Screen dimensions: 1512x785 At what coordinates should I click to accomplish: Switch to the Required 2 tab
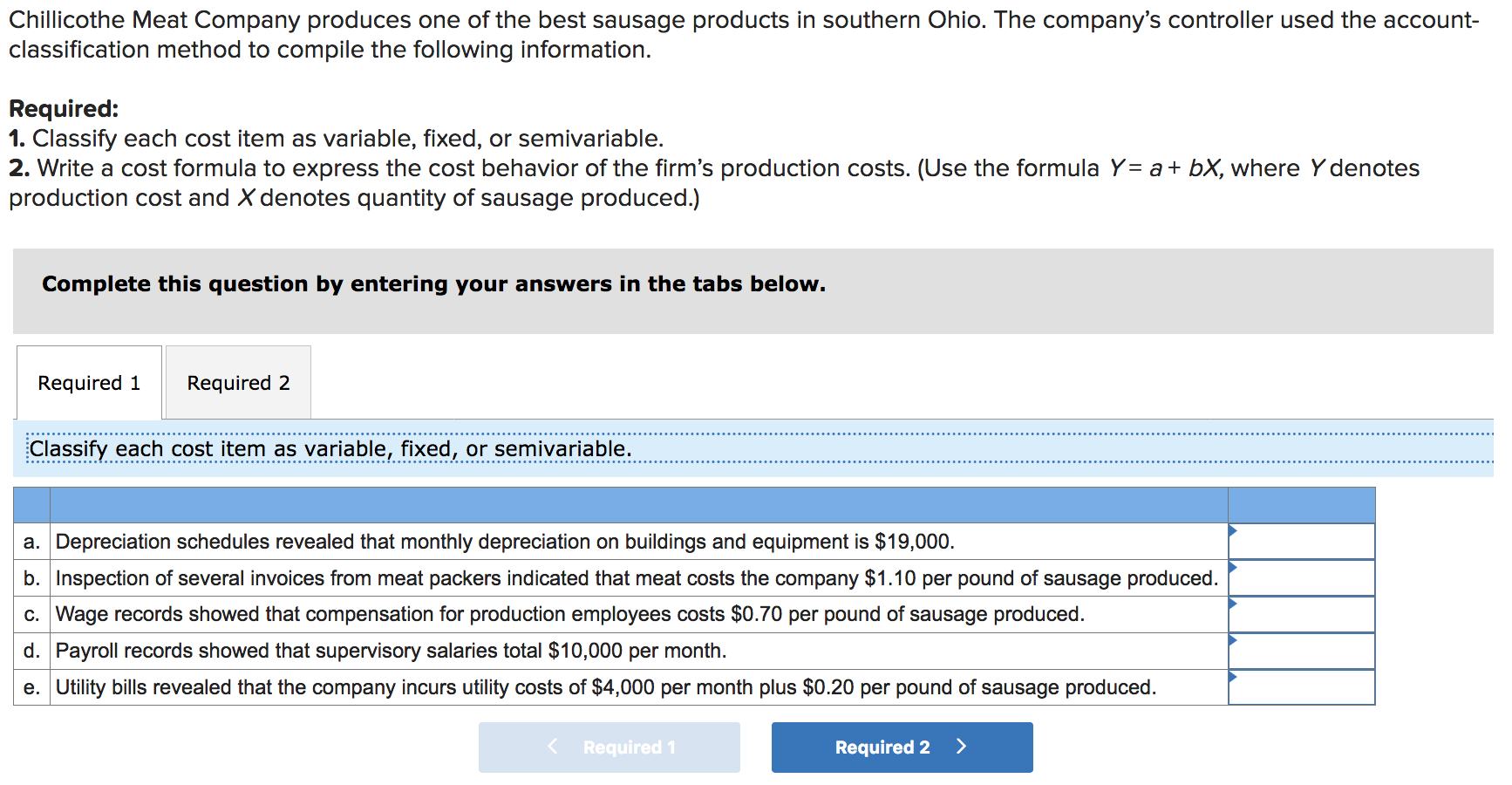[x=238, y=382]
